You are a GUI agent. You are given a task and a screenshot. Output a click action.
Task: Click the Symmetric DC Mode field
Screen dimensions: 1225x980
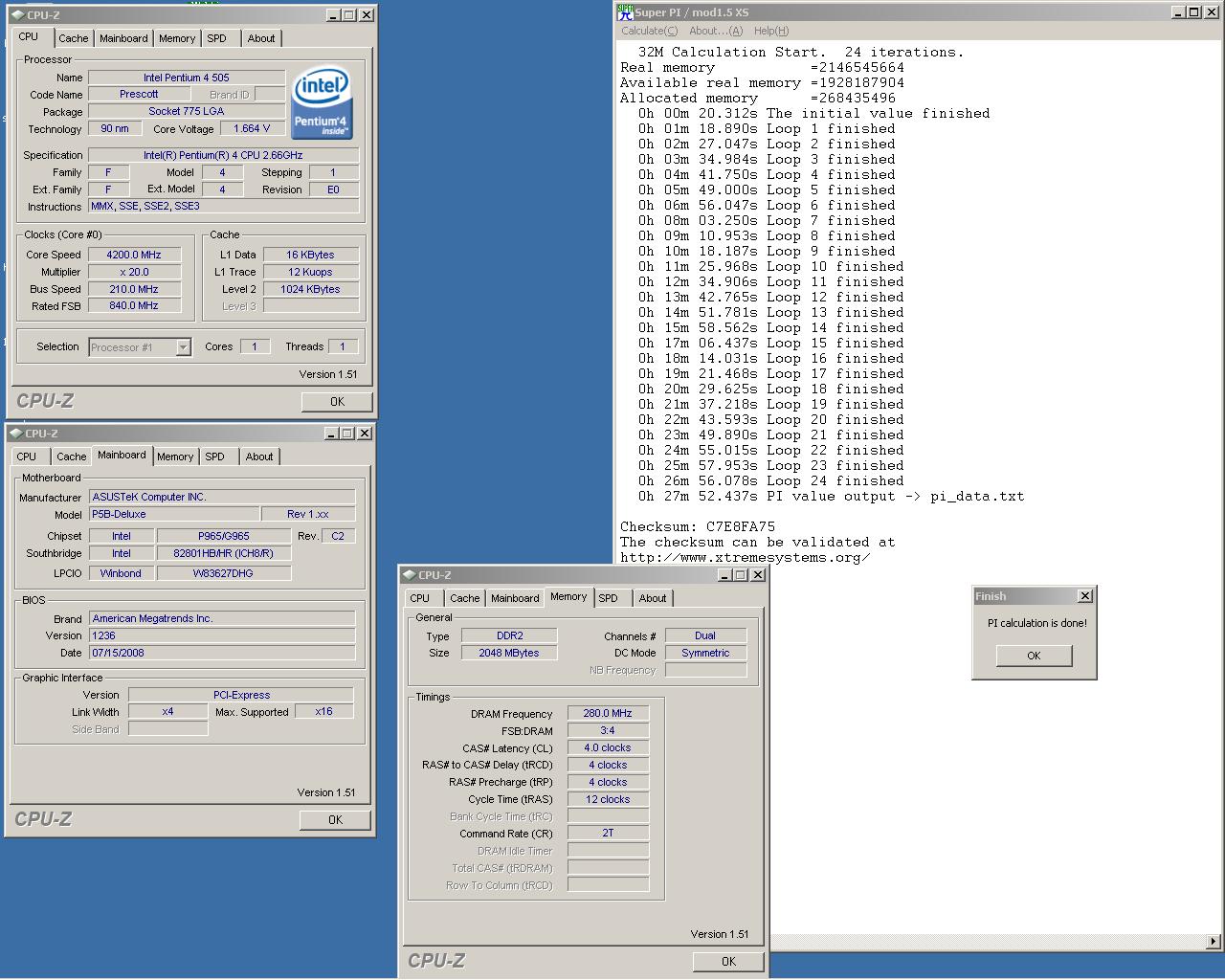pos(705,653)
